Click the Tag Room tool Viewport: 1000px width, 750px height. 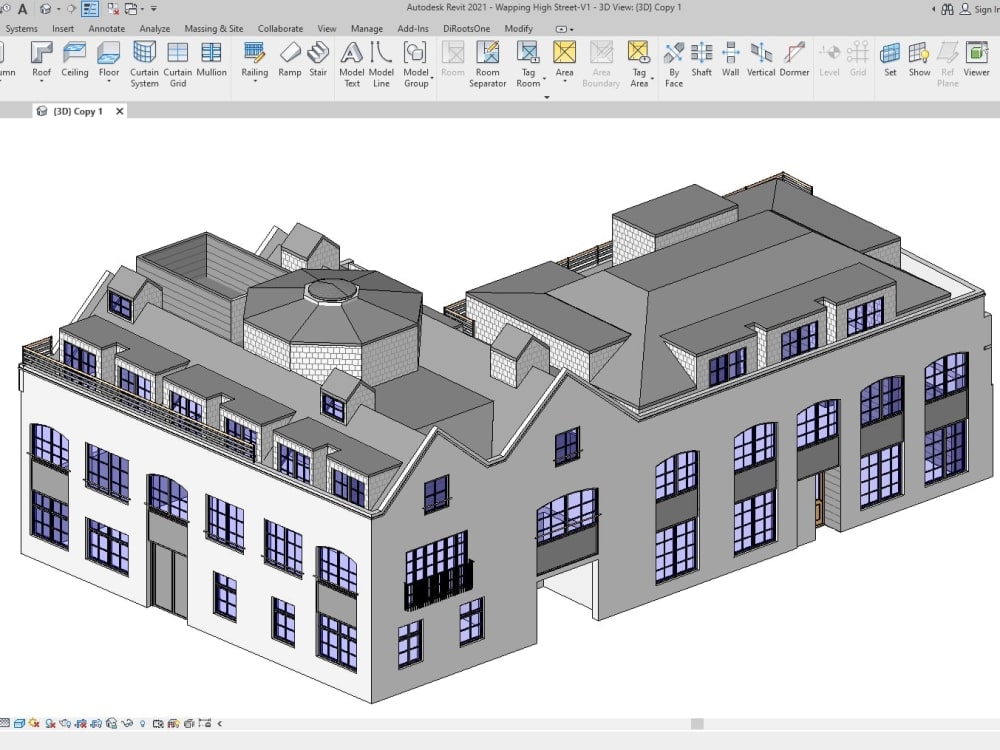click(528, 64)
